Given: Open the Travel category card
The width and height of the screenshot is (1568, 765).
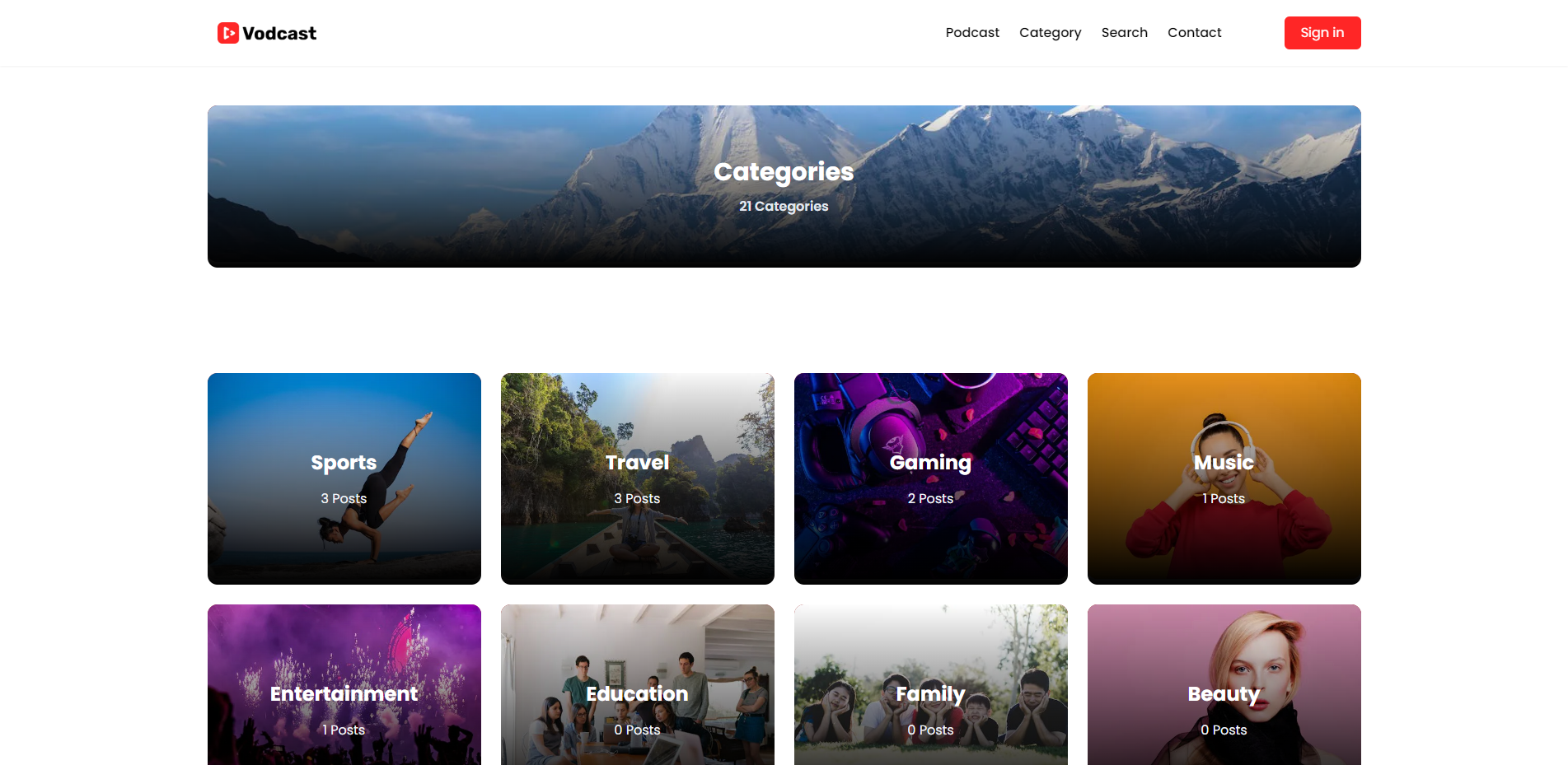Looking at the screenshot, I should coord(638,478).
